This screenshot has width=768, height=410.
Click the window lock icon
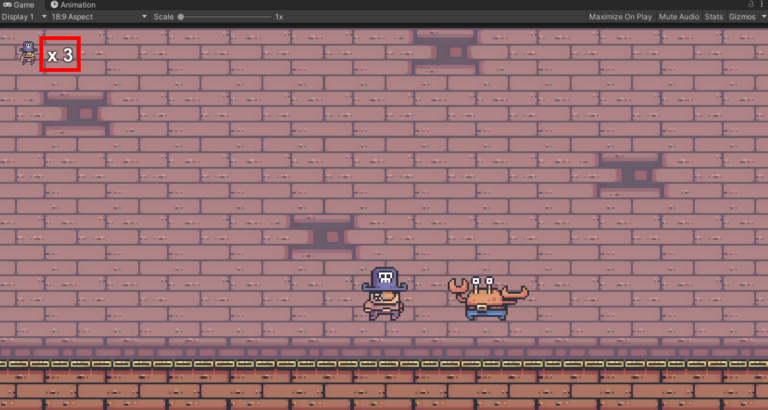(x=751, y=4)
